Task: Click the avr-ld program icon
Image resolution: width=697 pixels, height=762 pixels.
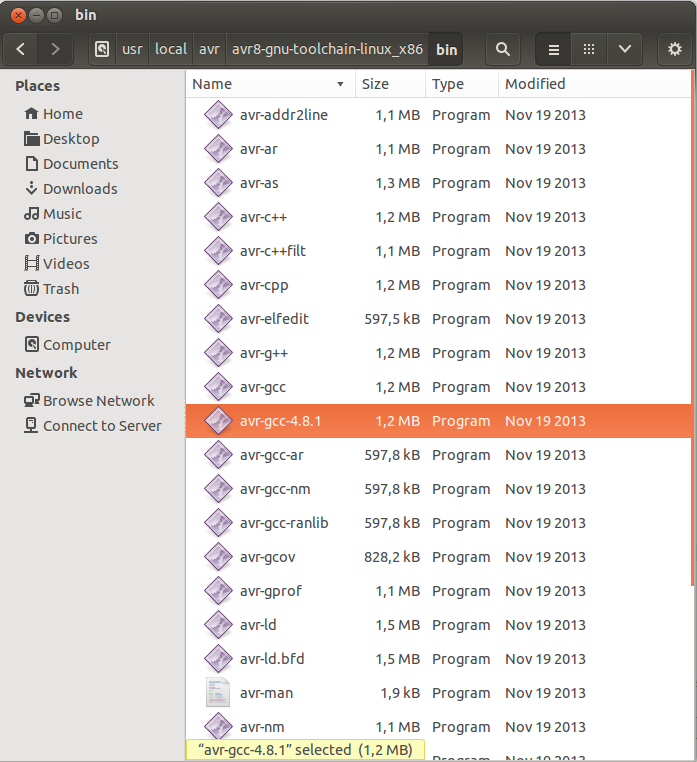Action: pyautogui.click(x=218, y=625)
